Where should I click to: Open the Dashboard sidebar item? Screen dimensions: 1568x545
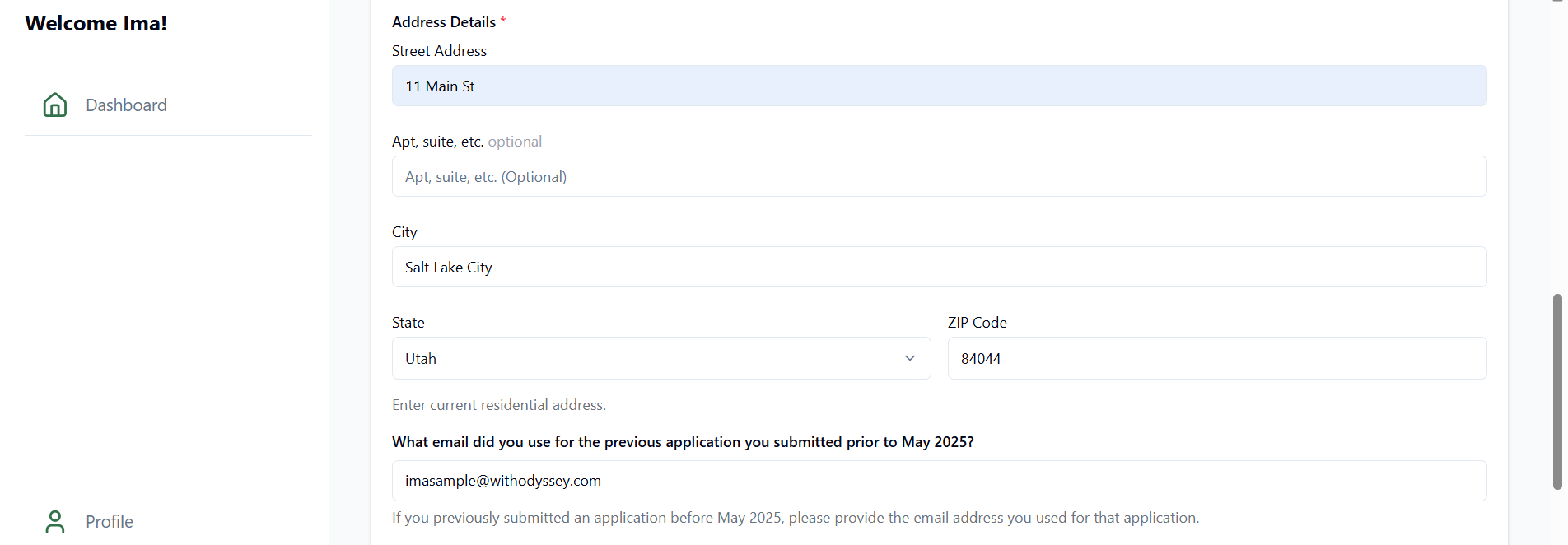pyautogui.click(x=126, y=105)
